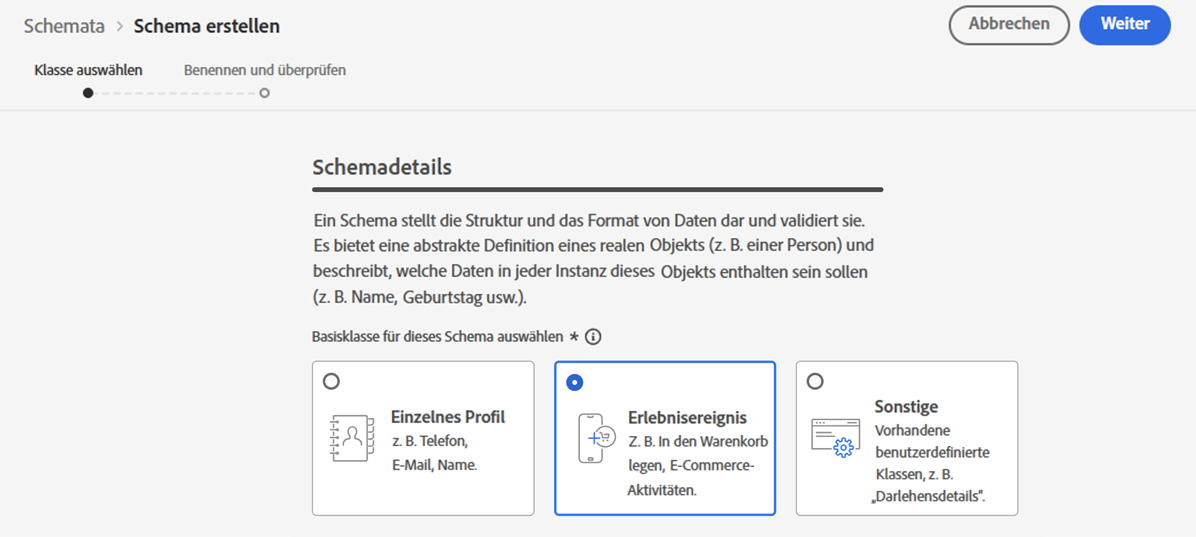Viewport: 1196px width, 537px height.
Task: Click the Sonstige card title
Action: tap(906, 406)
